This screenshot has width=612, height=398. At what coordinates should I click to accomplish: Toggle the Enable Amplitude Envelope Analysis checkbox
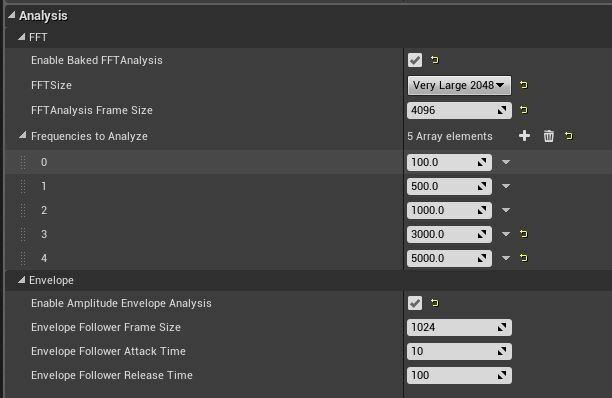click(415, 303)
